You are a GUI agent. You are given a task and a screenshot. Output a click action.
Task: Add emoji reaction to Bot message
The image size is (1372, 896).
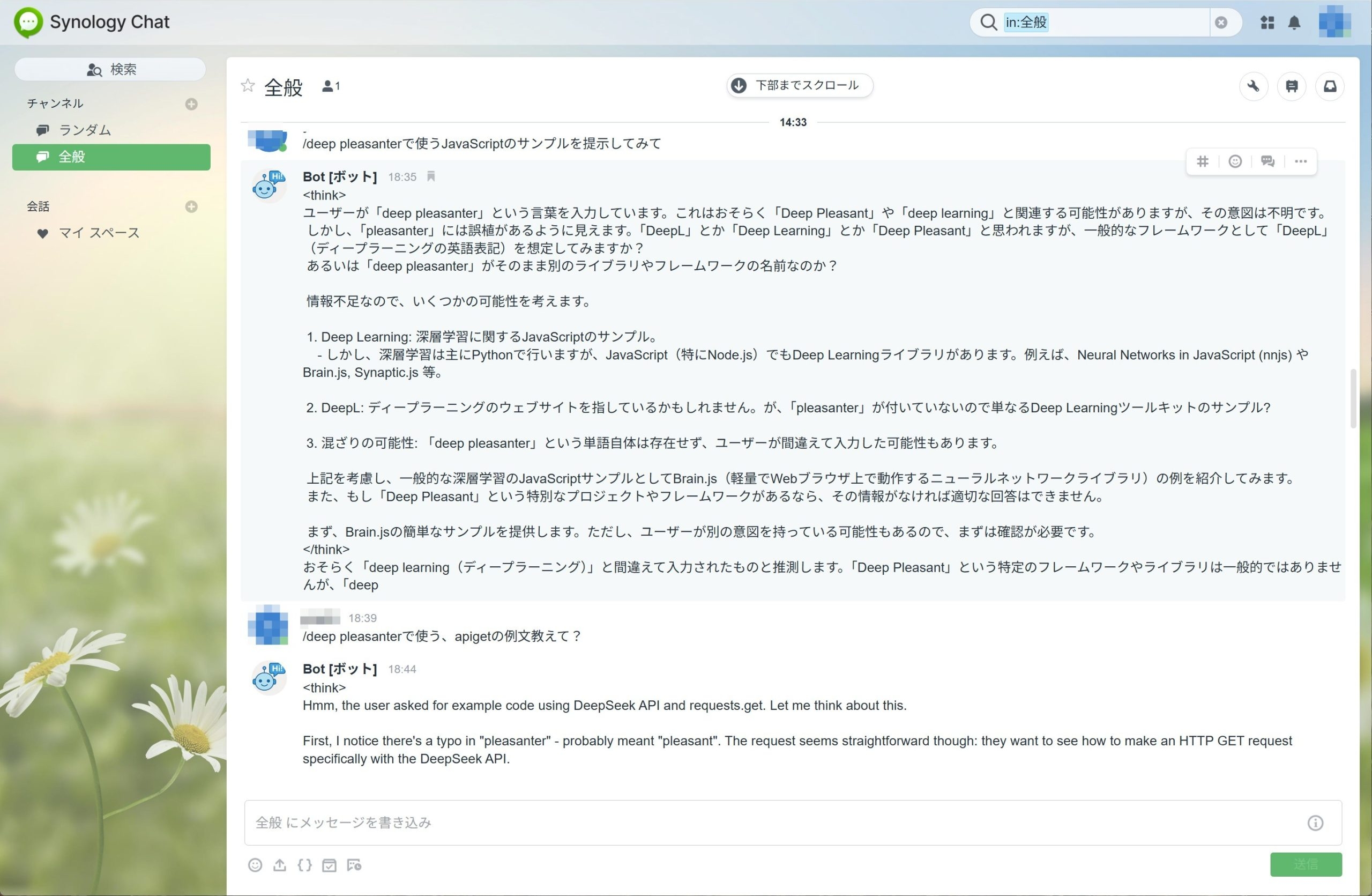coord(1235,161)
